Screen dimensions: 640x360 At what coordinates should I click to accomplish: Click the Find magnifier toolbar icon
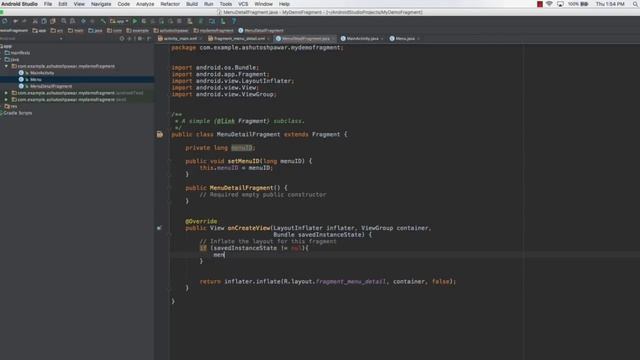pyautogui.click(x=63, y=21)
